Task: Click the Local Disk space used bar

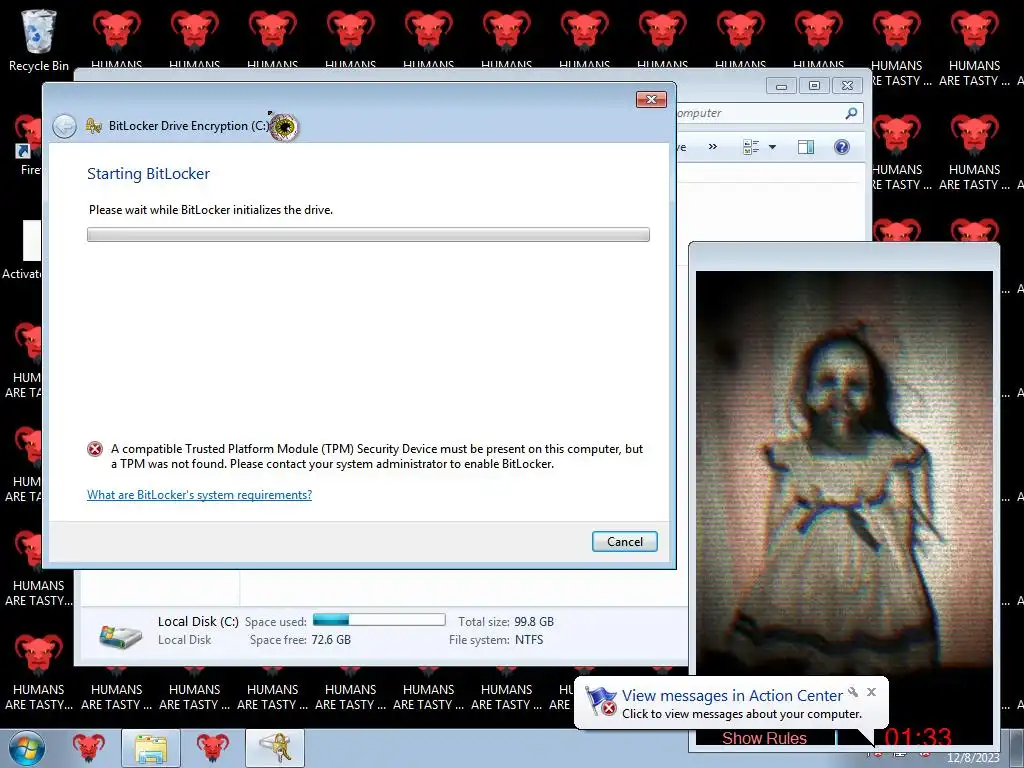Action: click(x=379, y=620)
